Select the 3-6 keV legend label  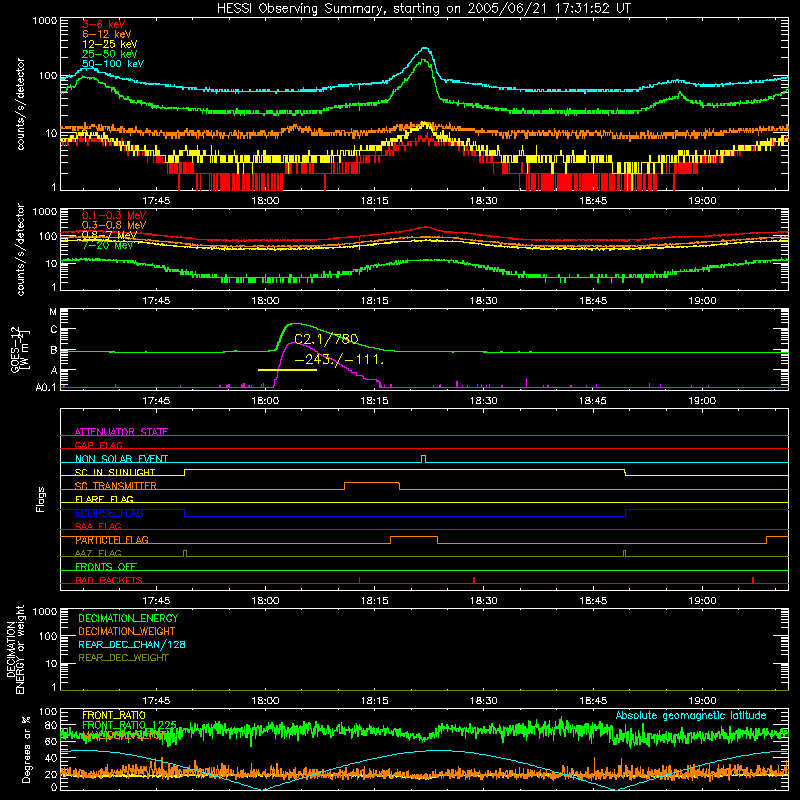click(x=104, y=24)
